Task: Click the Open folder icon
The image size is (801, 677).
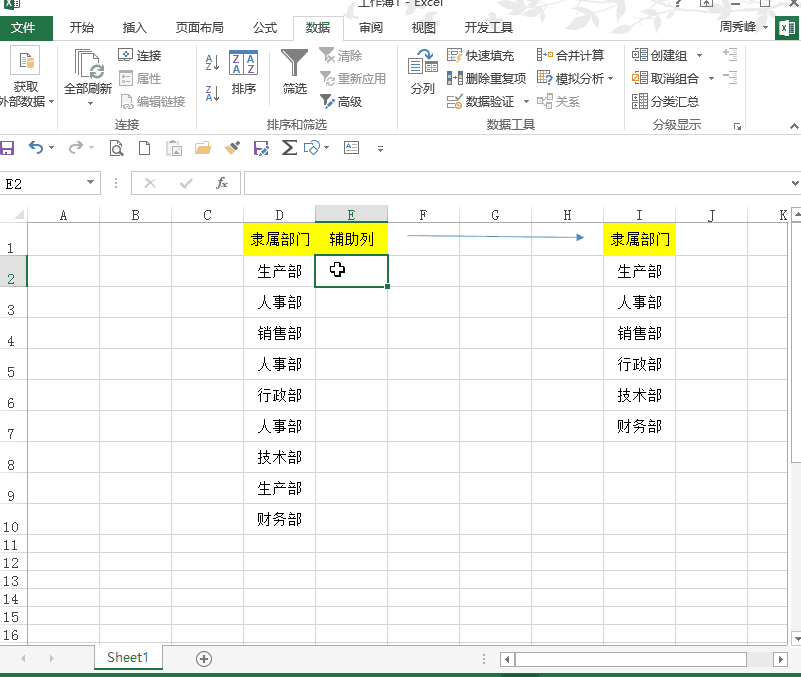Action: tap(203, 148)
